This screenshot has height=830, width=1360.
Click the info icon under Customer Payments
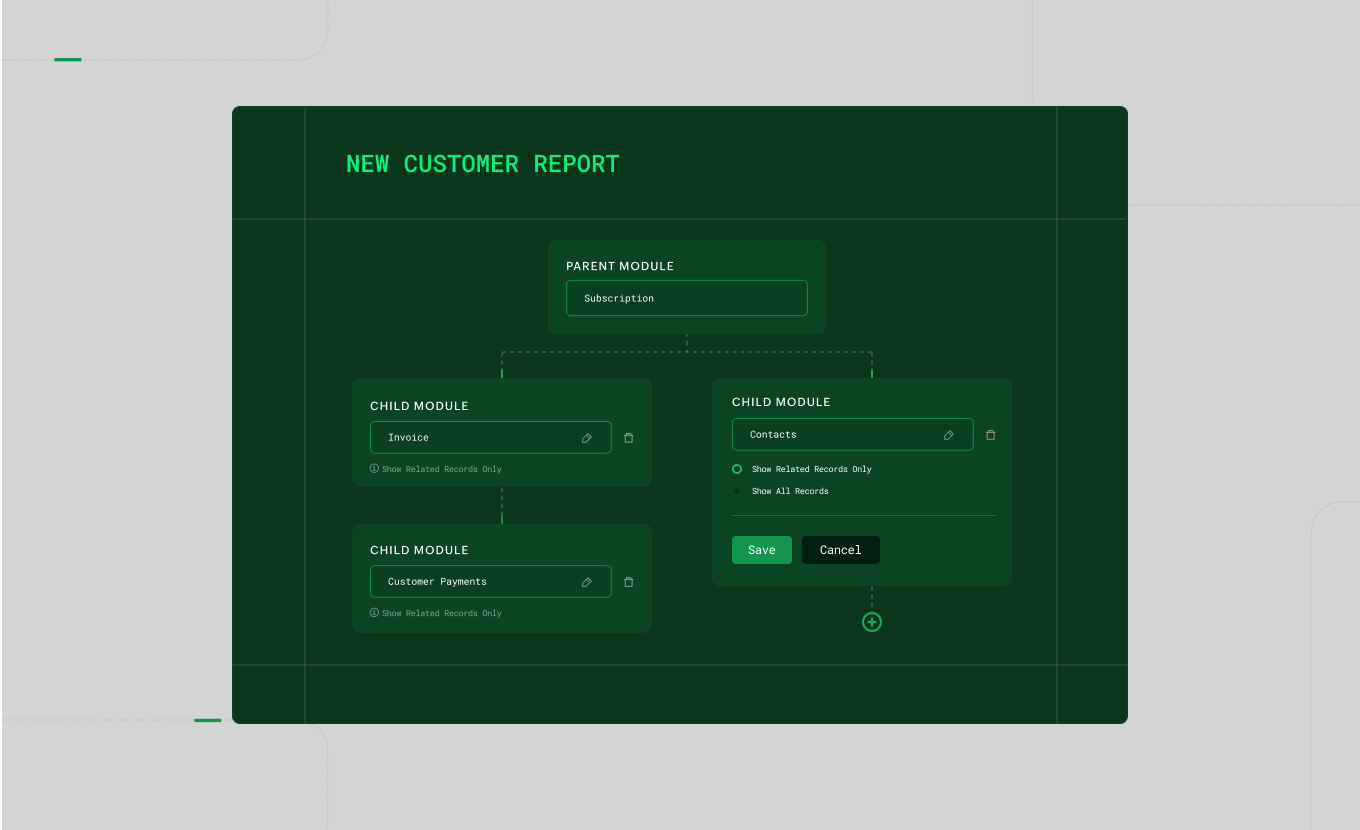pos(374,613)
